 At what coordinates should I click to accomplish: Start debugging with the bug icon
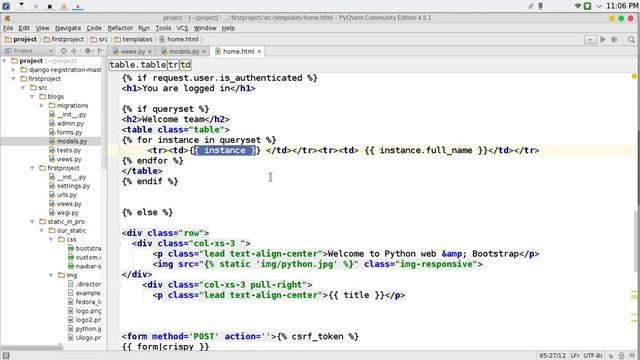[614, 40]
